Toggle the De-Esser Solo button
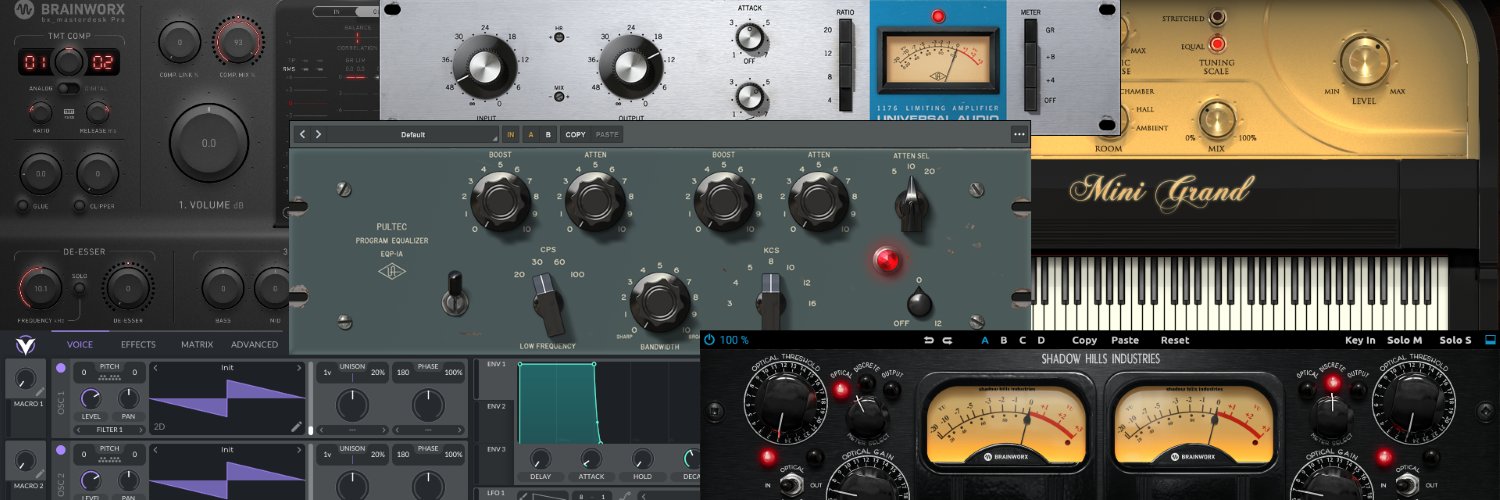This screenshot has height=500, width=1500. tap(80, 288)
